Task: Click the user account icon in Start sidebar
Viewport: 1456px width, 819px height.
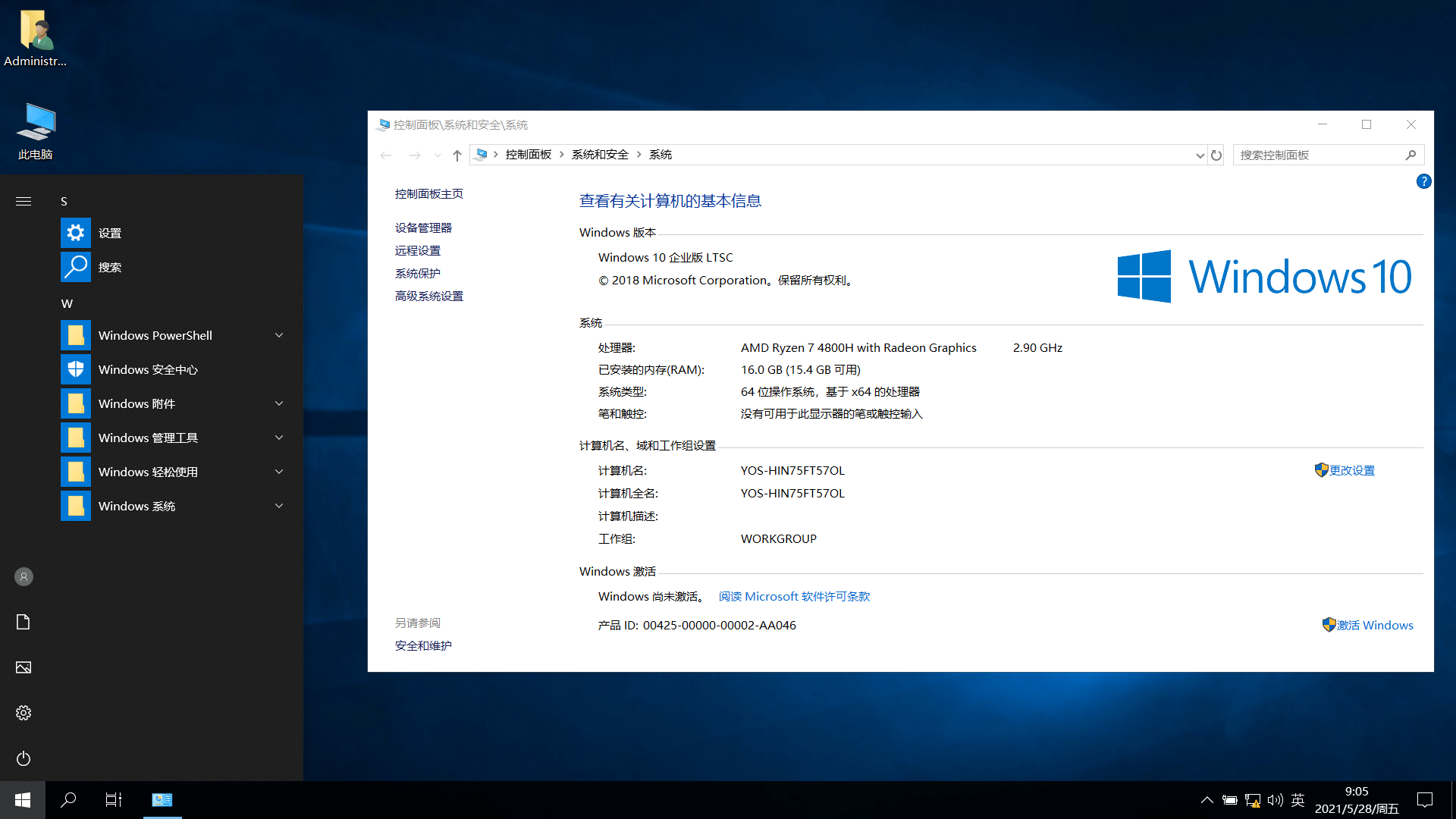Action: (24, 577)
